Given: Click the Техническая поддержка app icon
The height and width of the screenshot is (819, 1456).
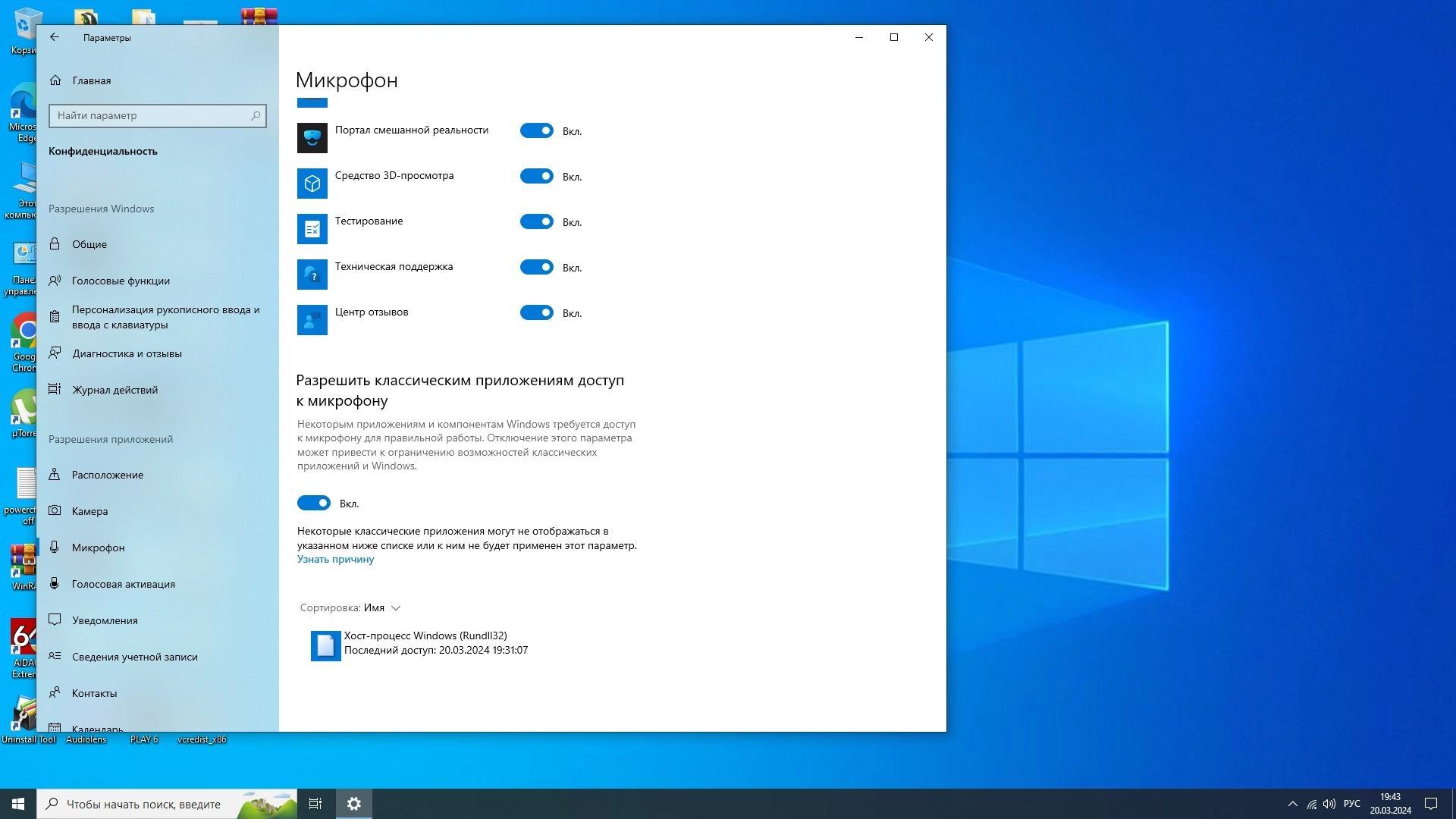Looking at the screenshot, I should [312, 275].
